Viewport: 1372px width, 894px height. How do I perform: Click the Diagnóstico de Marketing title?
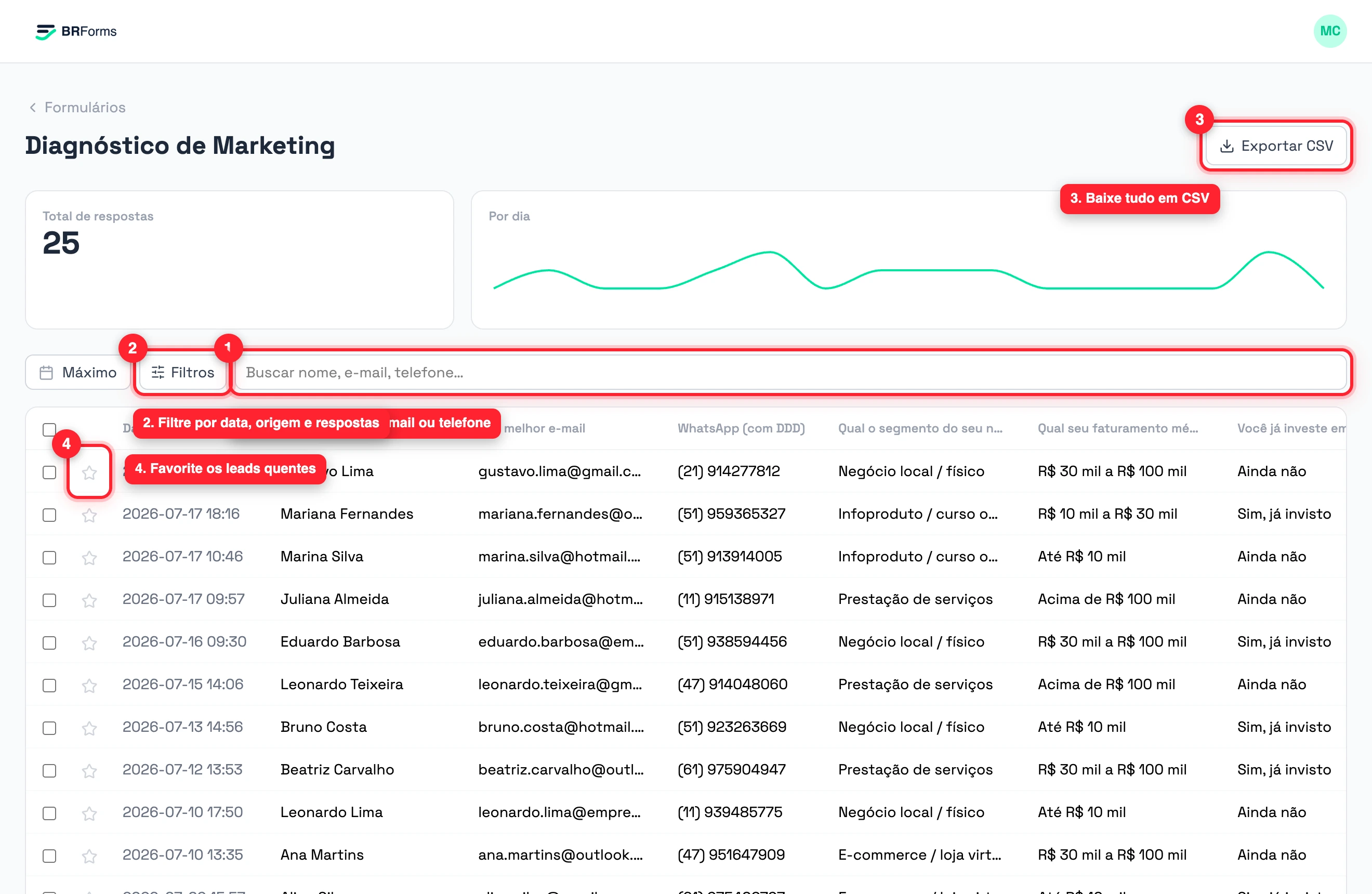coord(180,146)
